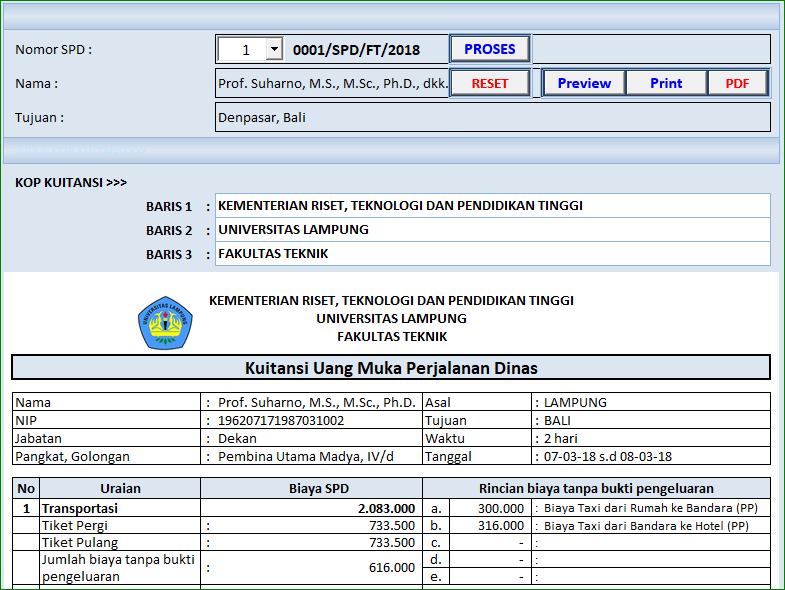
Task: Click the Print button
Action: point(666,83)
